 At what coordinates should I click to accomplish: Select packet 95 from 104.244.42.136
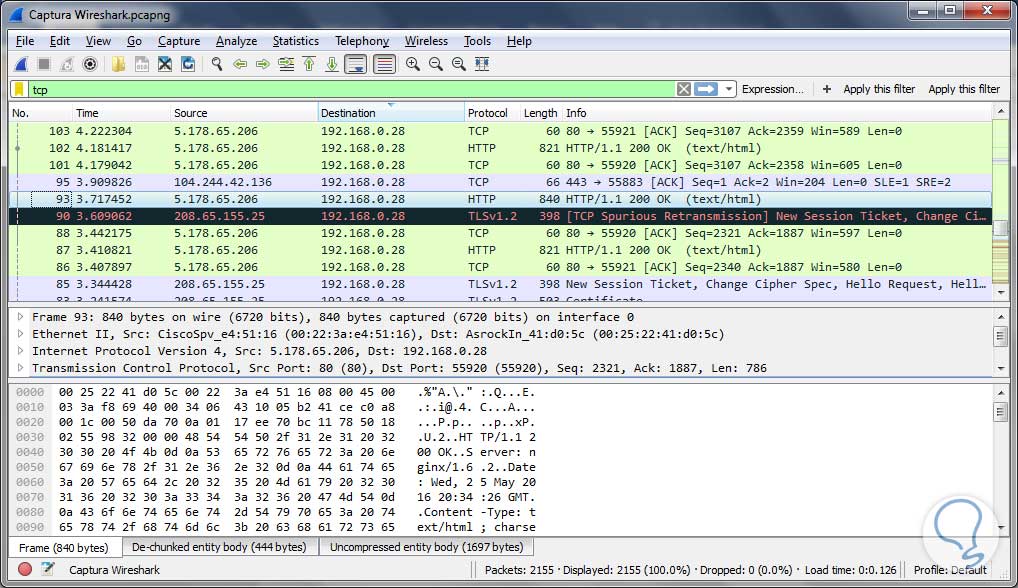pos(500,182)
